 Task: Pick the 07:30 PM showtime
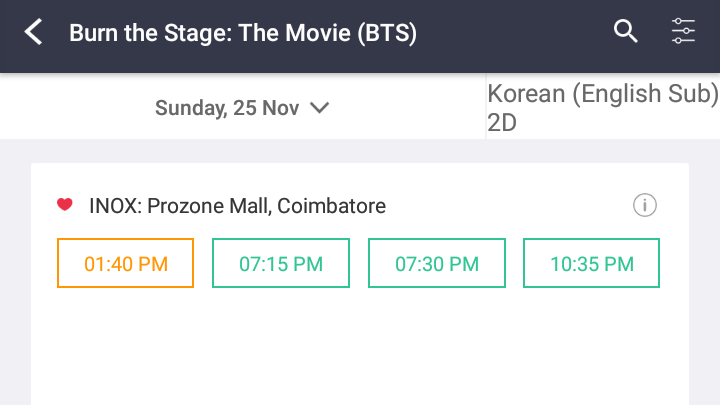click(x=437, y=264)
